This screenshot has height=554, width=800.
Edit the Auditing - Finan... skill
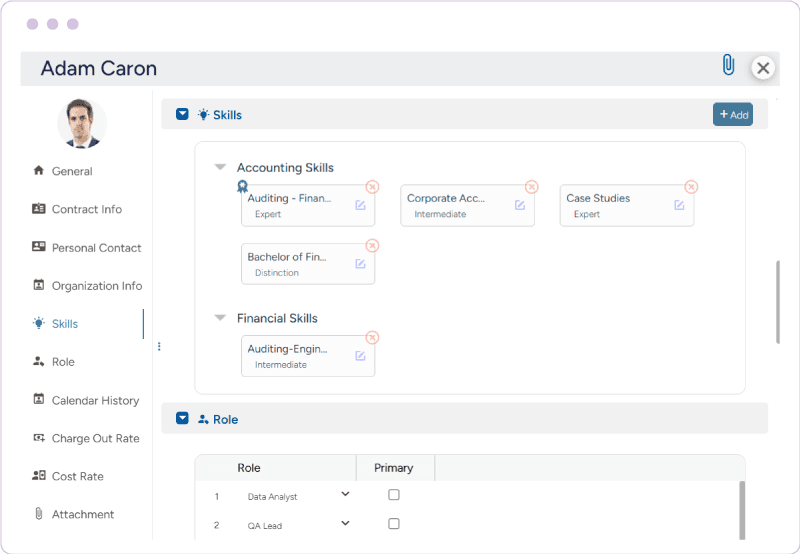(x=360, y=205)
